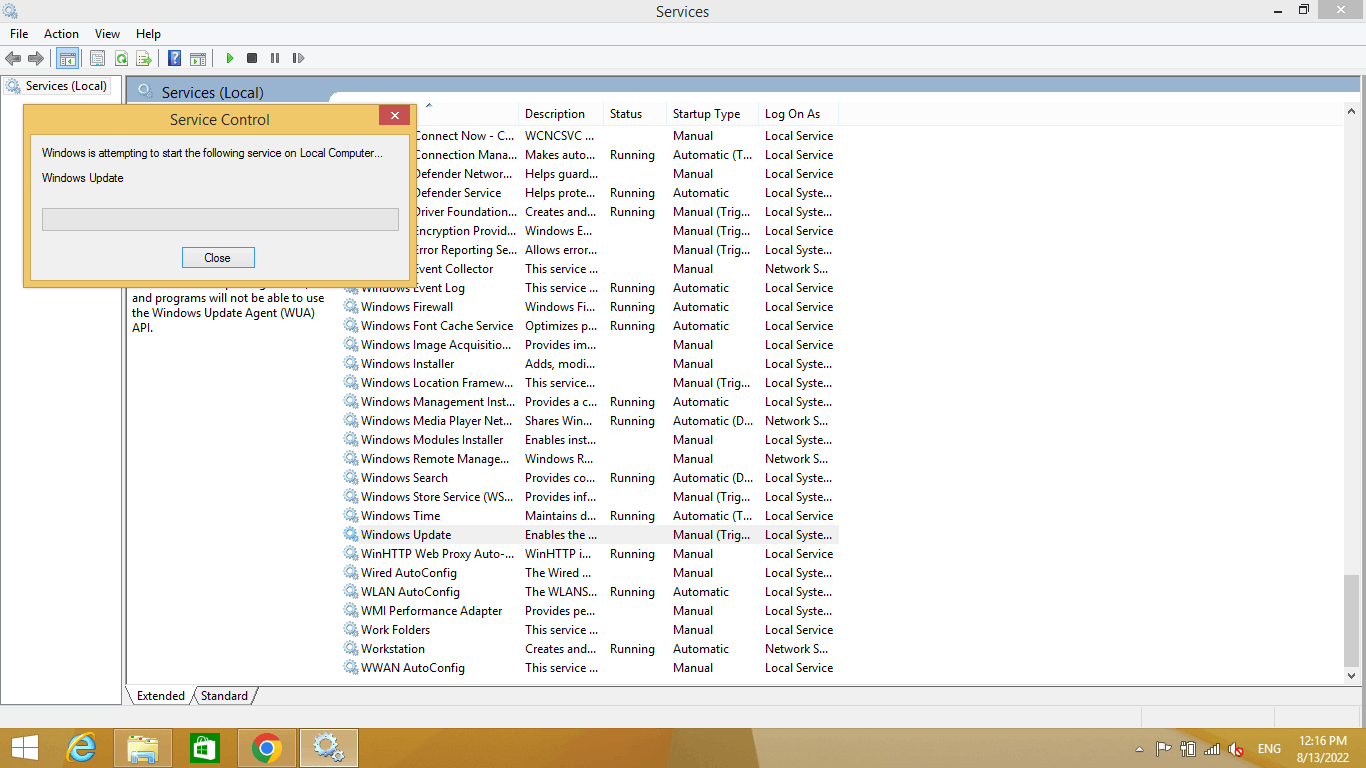
Task: Select Windows Media Player Network service
Action: point(590,421)
